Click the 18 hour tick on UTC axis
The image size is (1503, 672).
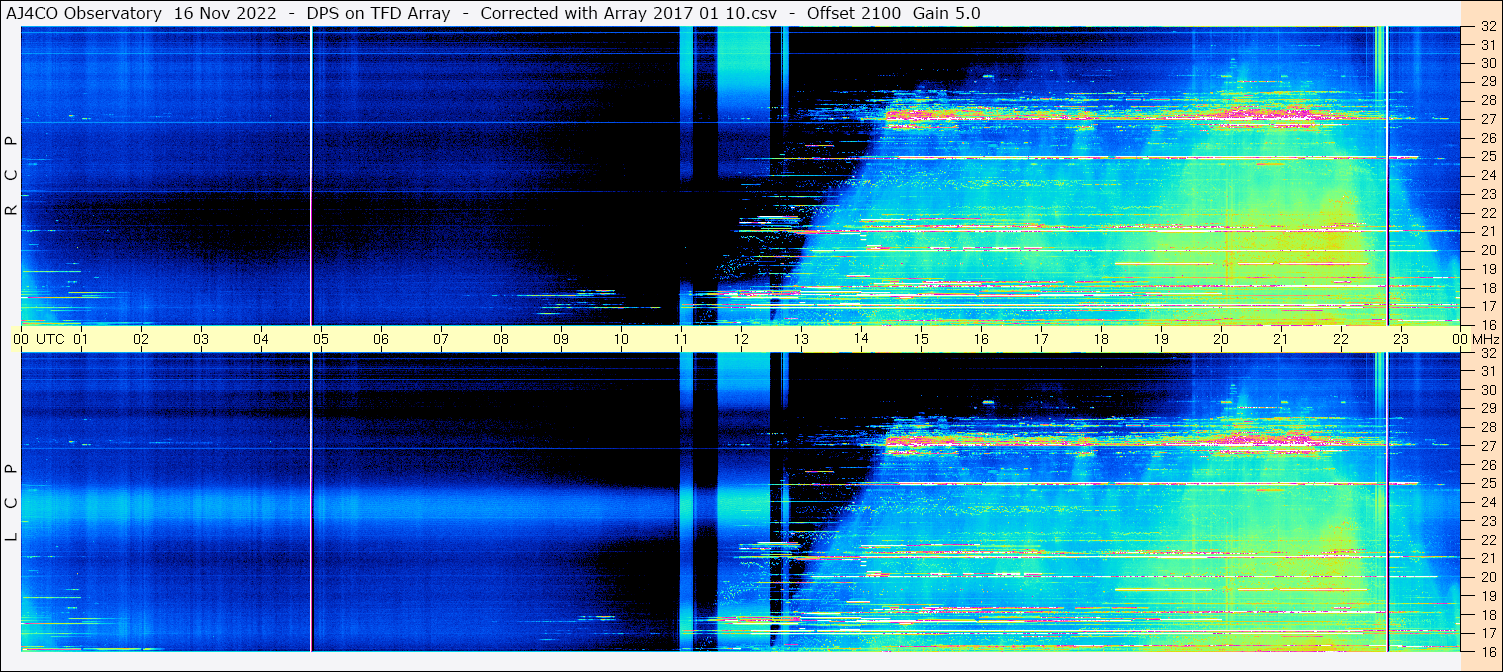(1101, 339)
